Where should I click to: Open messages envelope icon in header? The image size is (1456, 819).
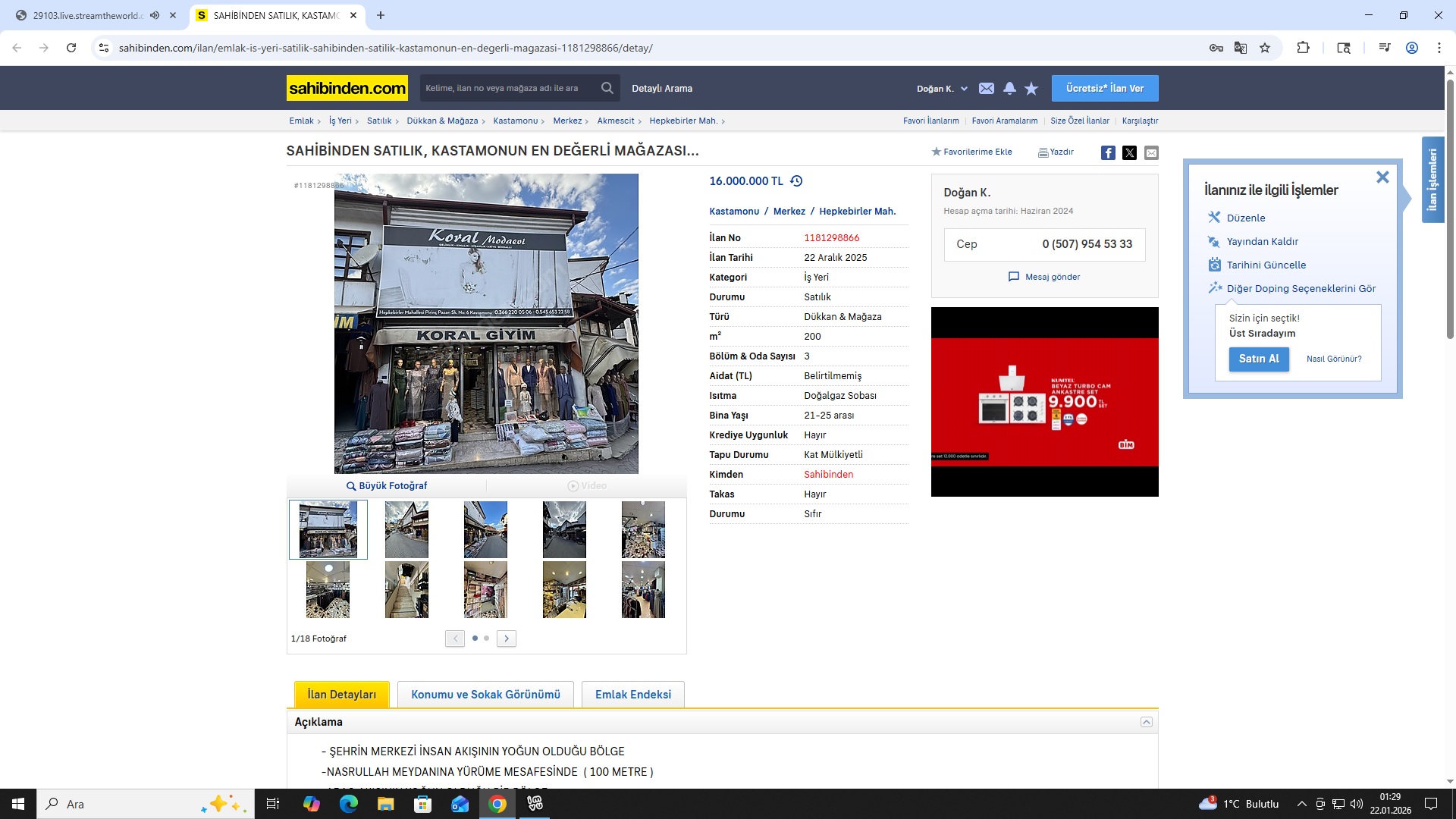tap(986, 89)
